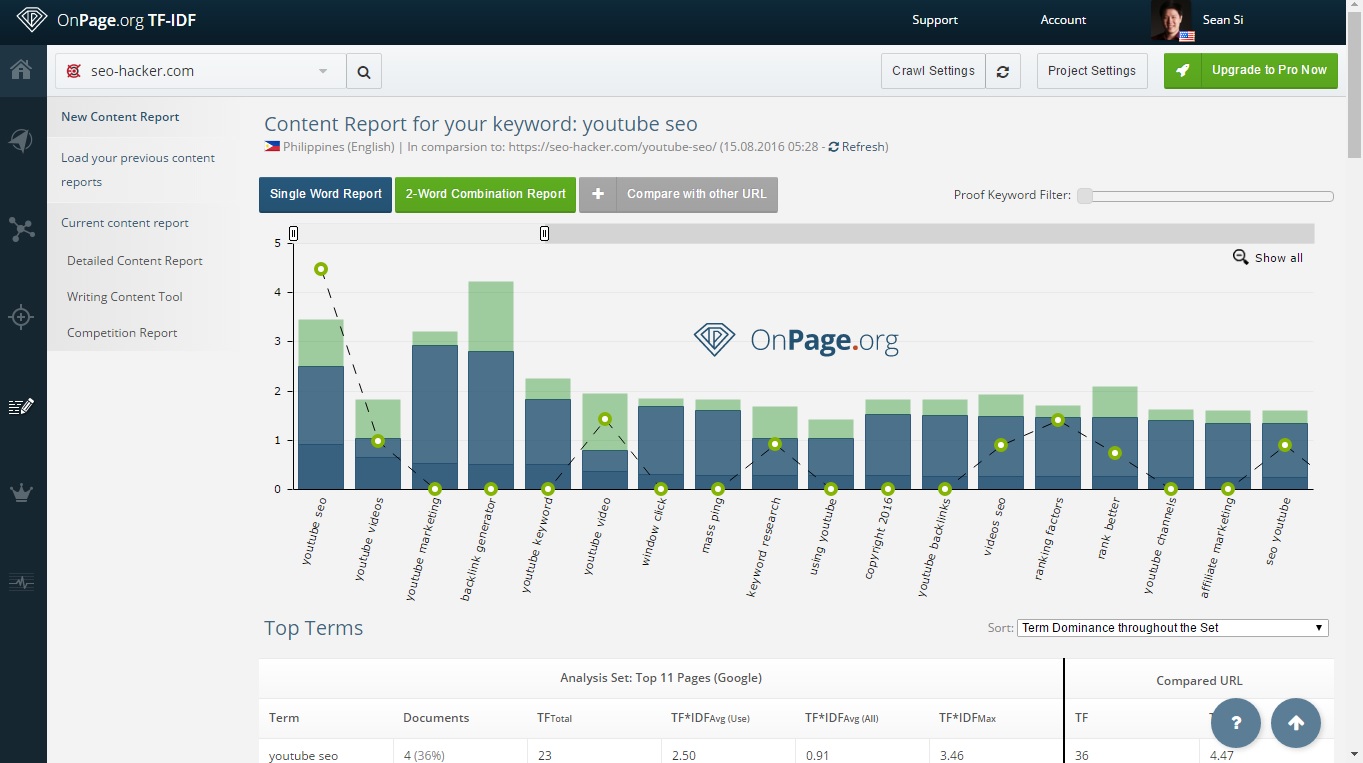The width and height of the screenshot is (1363, 763).
Task: Click the scroll-to-top arrow button
Action: (1296, 723)
